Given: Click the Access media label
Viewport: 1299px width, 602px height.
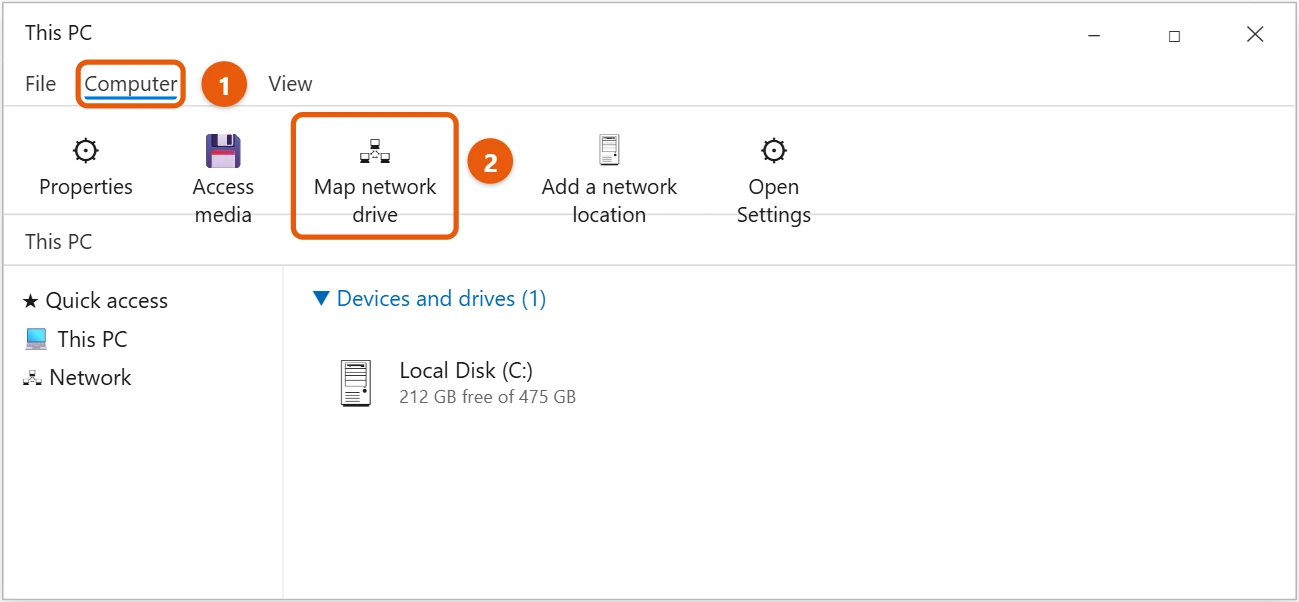Looking at the screenshot, I should pos(223,201).
